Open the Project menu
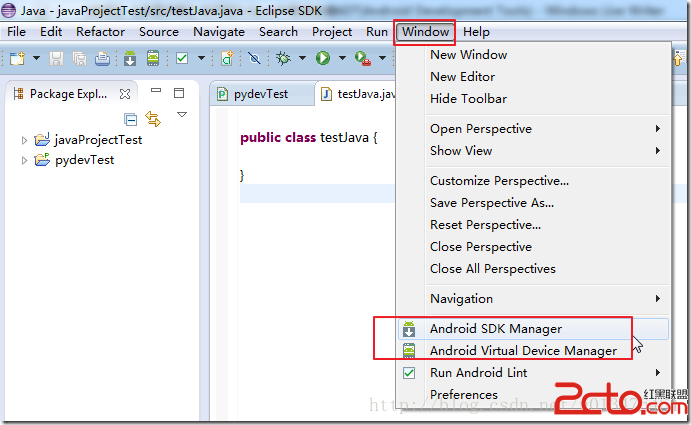The image size is (691, 425). (x=332, y=32)
